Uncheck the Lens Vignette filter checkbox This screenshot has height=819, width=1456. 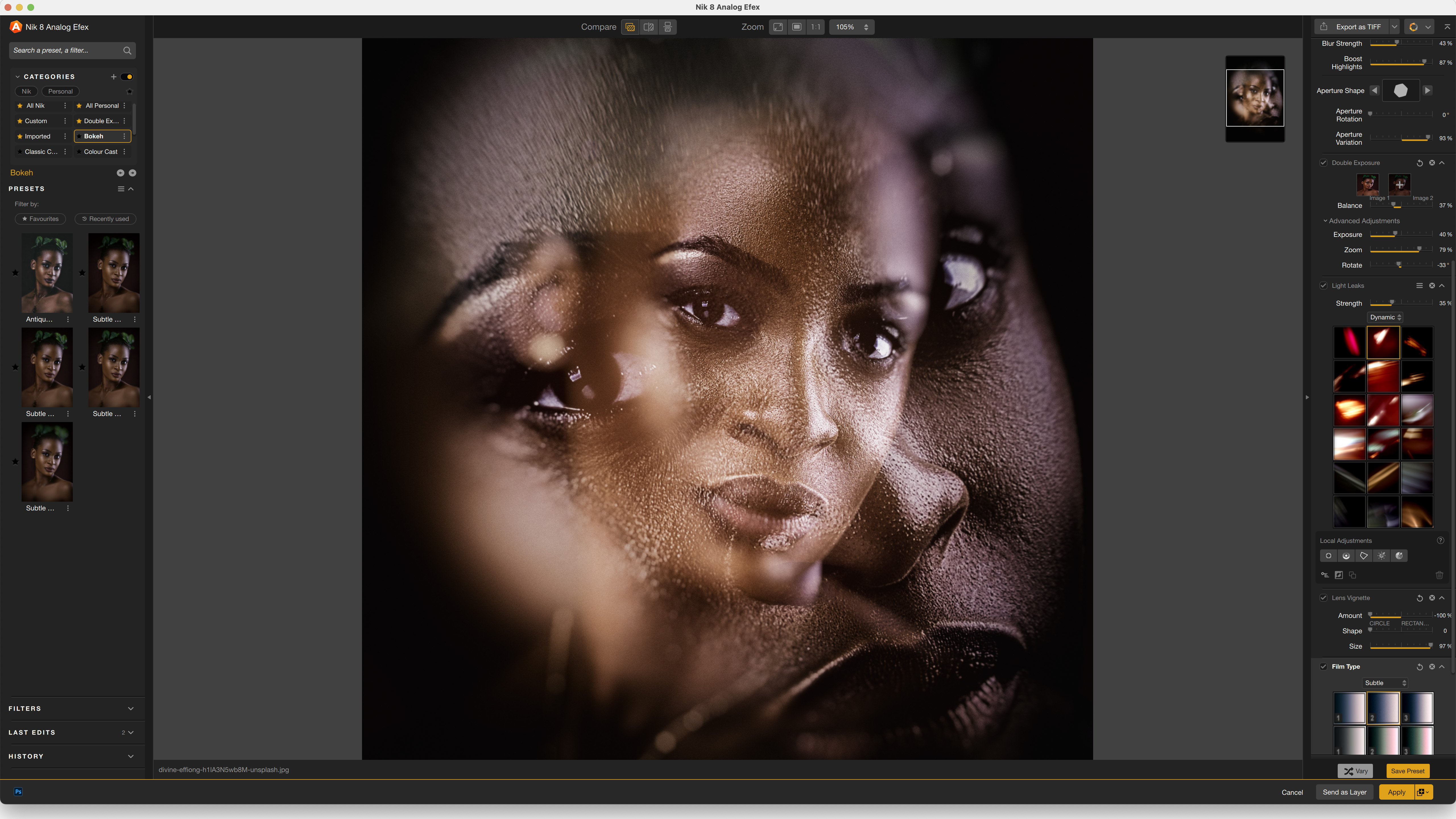[x=1323, y=598]
